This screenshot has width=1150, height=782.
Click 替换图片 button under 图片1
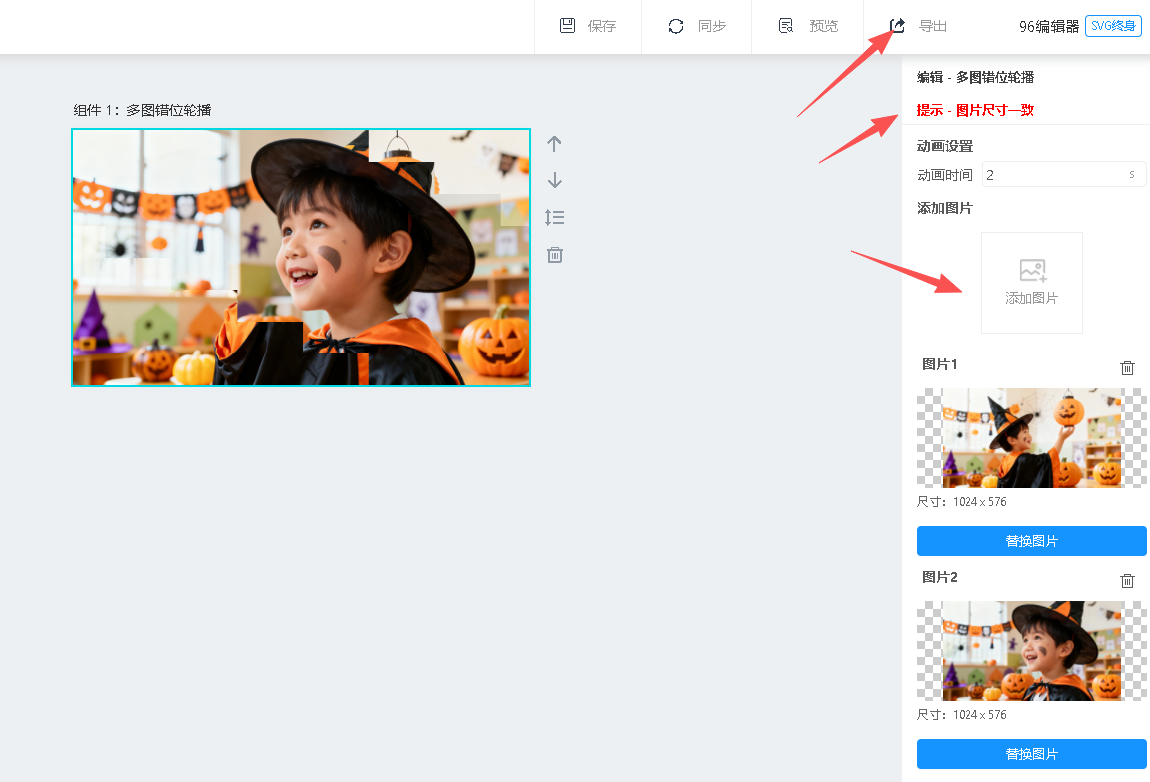1031,541
